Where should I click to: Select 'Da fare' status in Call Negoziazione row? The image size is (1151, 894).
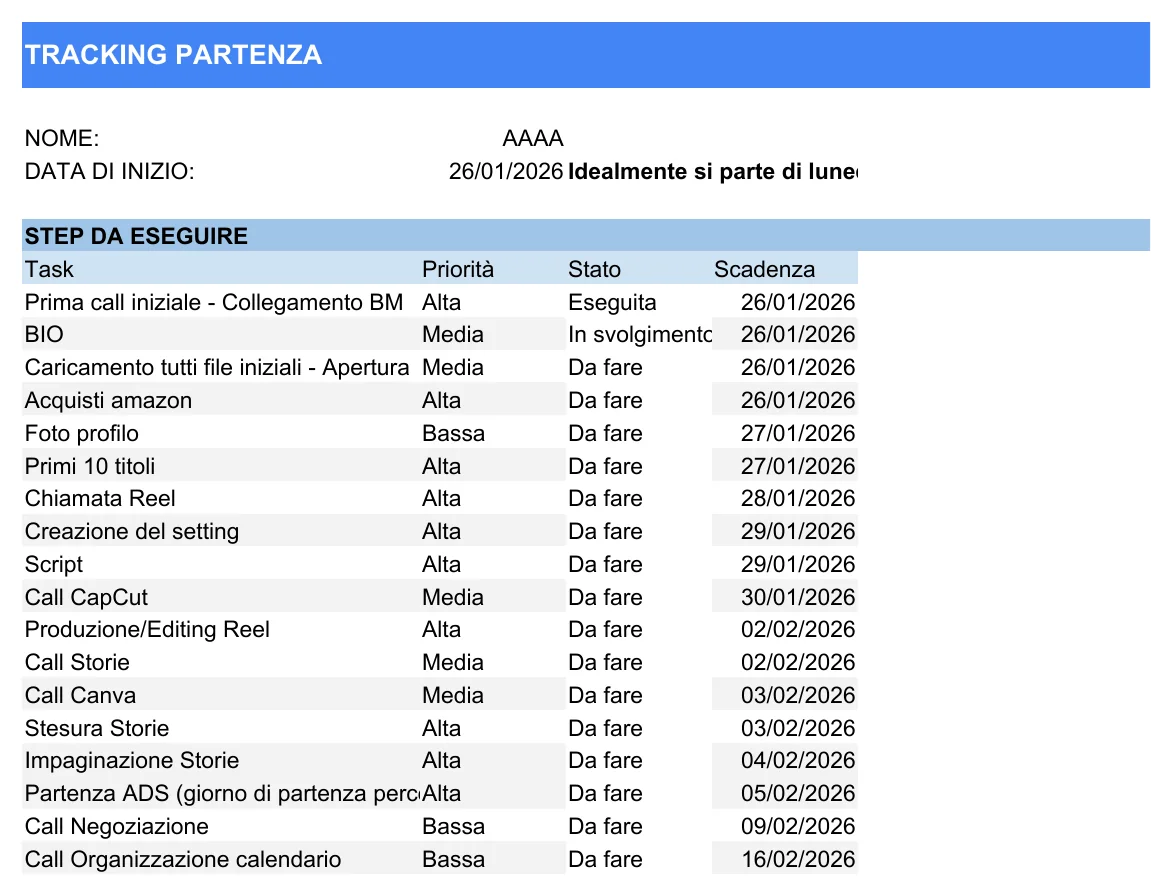(x=638, y=826)
